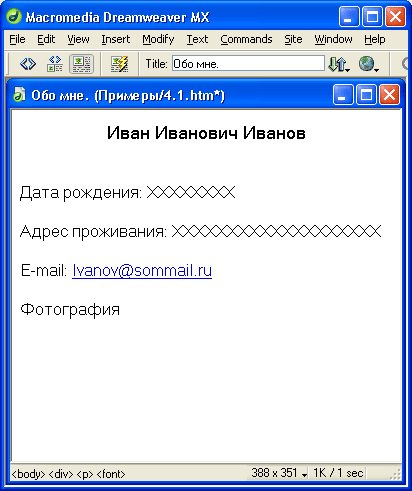Switch to Show Code View
Screen dimensions: 412x491
tap(28, 64)
